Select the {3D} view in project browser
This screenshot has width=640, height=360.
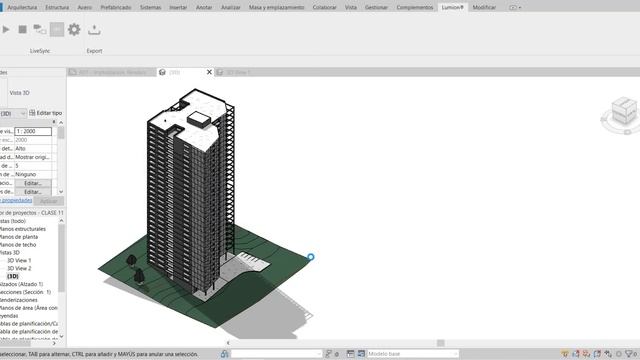point(13,276)
